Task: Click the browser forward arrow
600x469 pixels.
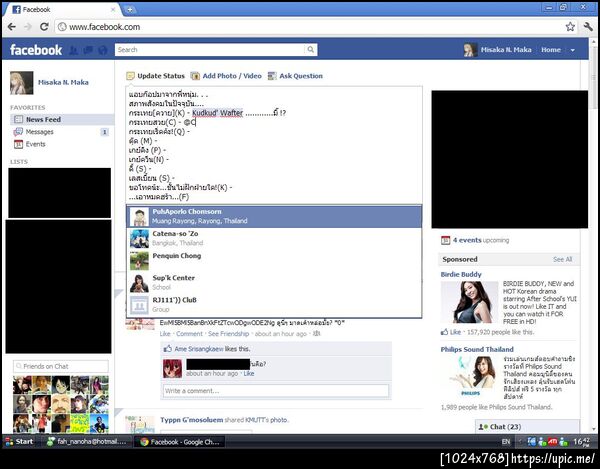Action: (28, 27)
